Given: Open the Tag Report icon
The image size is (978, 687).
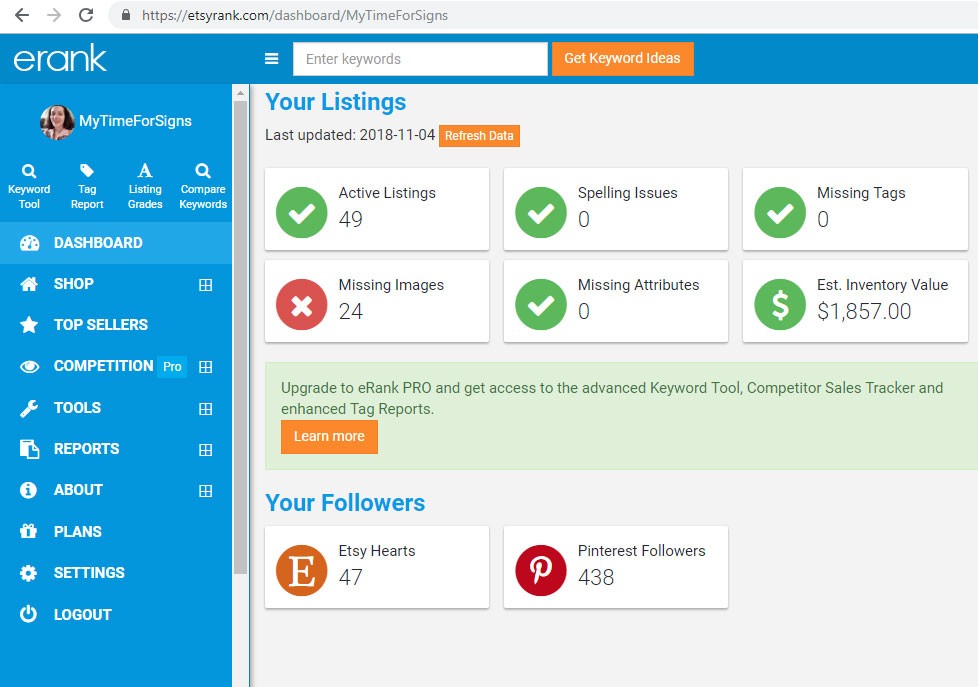Looking at the screenshot, I should [87, 171].
